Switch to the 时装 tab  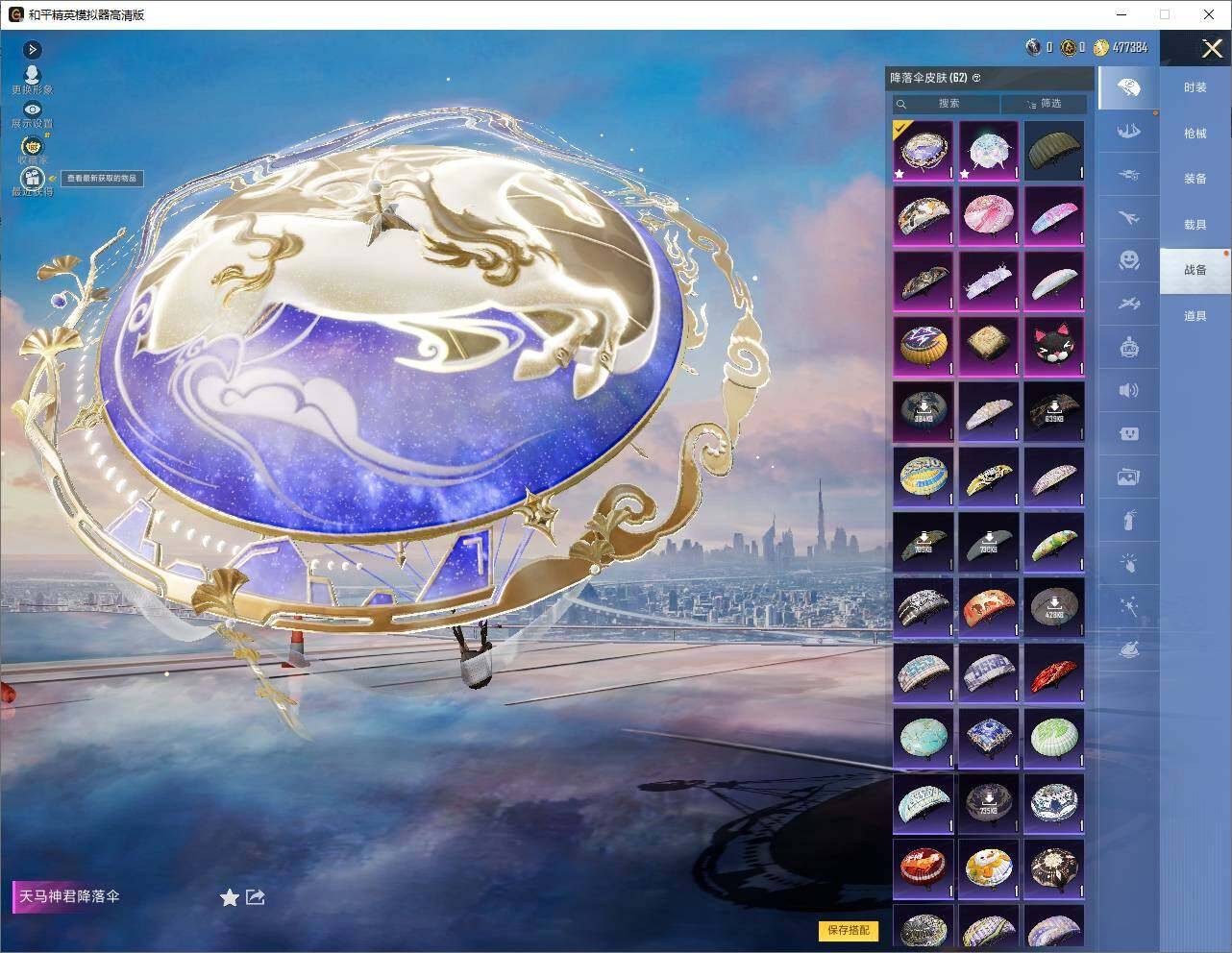click(x=1195, y=87)
